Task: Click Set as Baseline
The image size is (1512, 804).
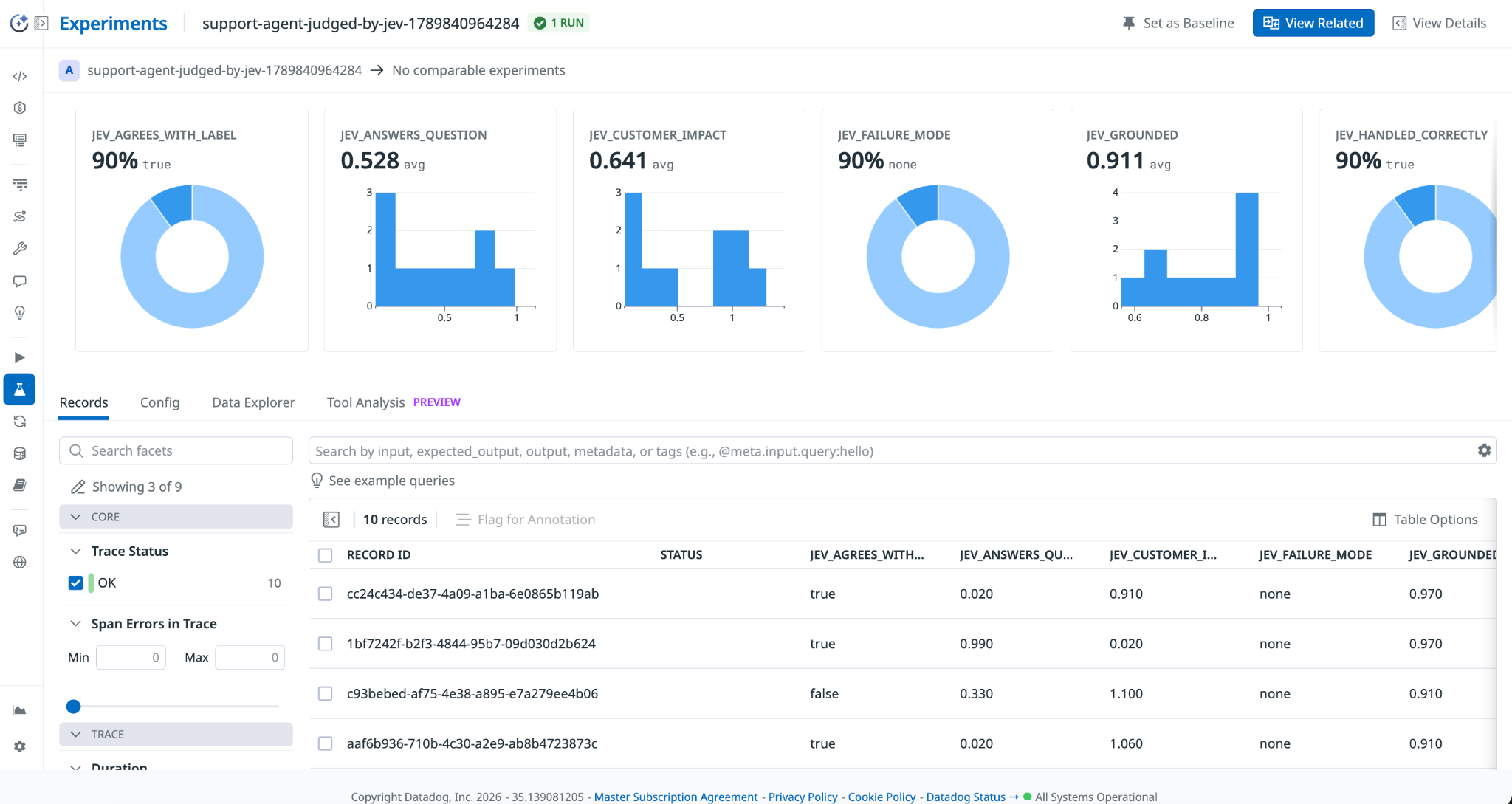Action: click(x=1178, y=23)
